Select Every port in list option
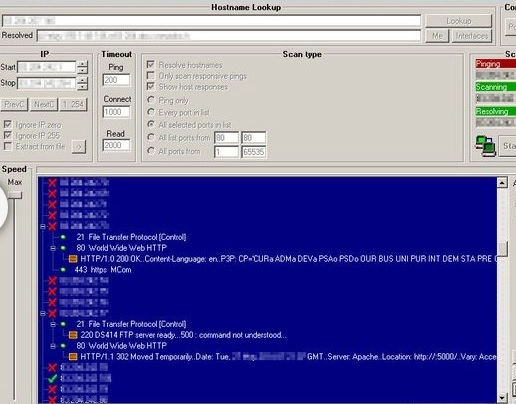This screenshot has width=516, height=404. (151, 112)
